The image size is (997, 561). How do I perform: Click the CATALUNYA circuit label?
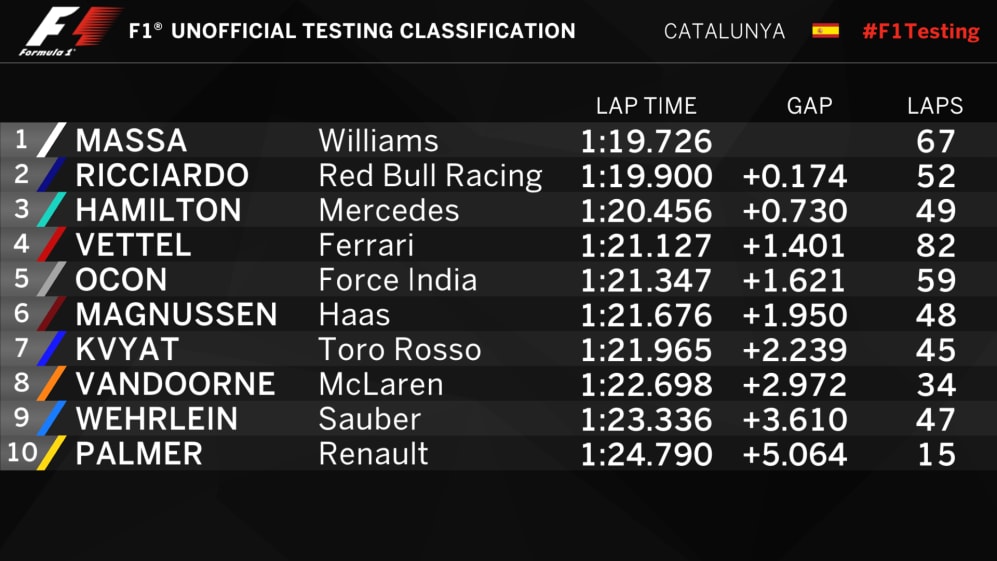tap(724, 31)
